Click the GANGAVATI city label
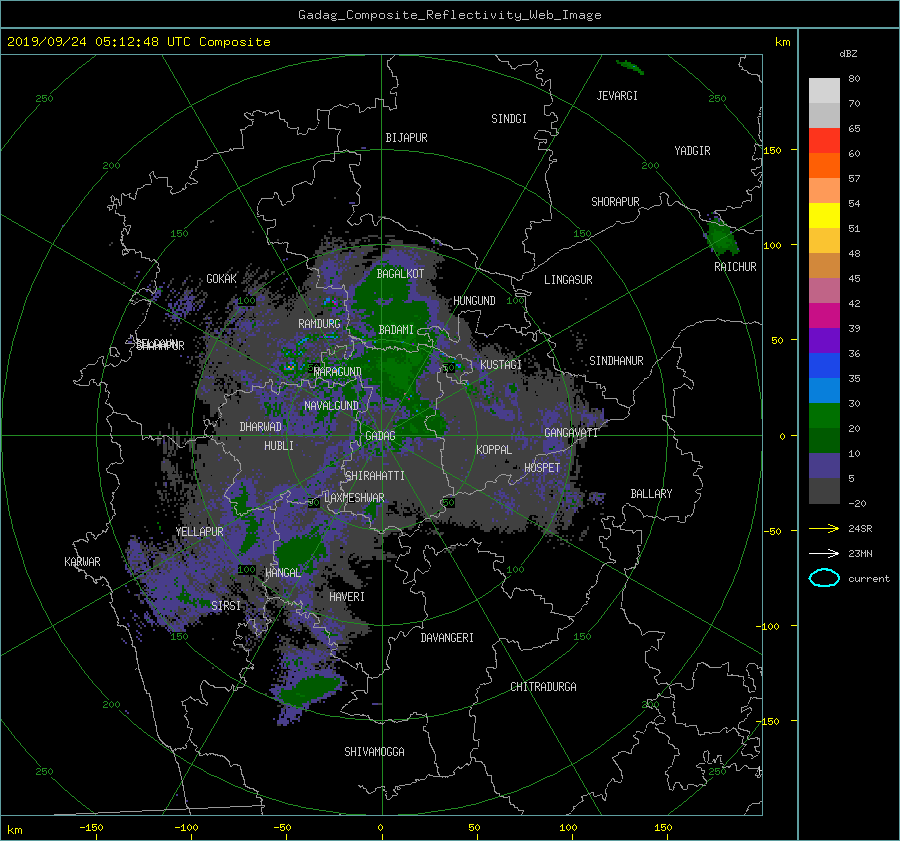The image size is (900, 841). pos(571,432)
